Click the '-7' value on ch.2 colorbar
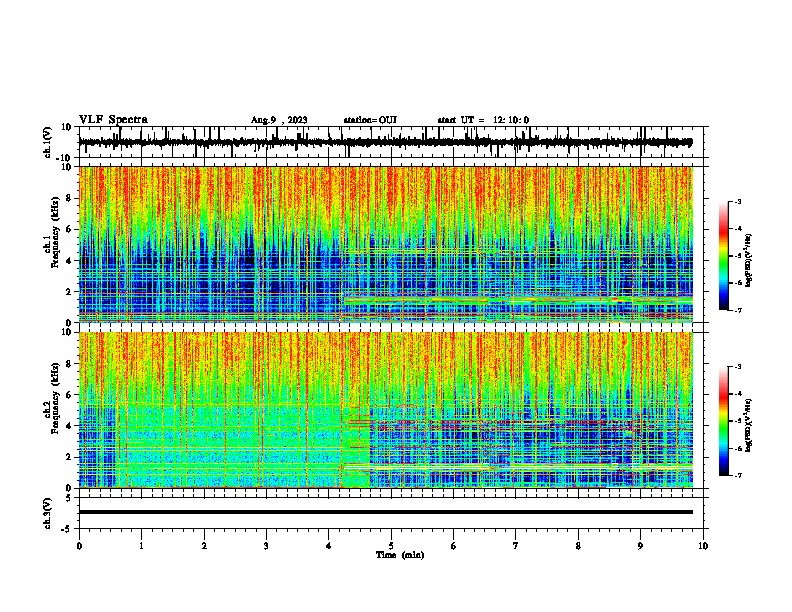 (x=737, y=475)
